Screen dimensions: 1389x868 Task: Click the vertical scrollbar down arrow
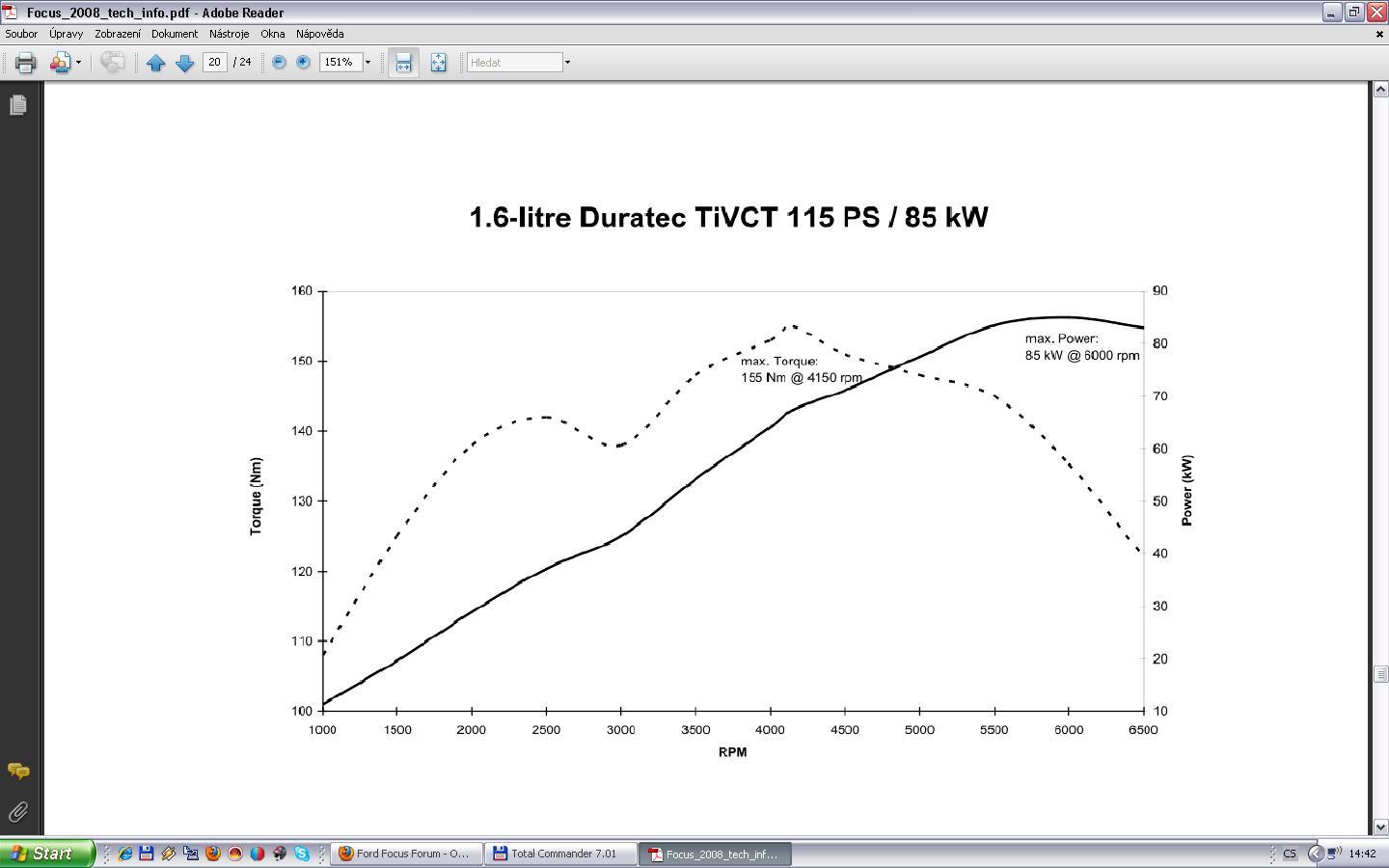click(1379, 827)
